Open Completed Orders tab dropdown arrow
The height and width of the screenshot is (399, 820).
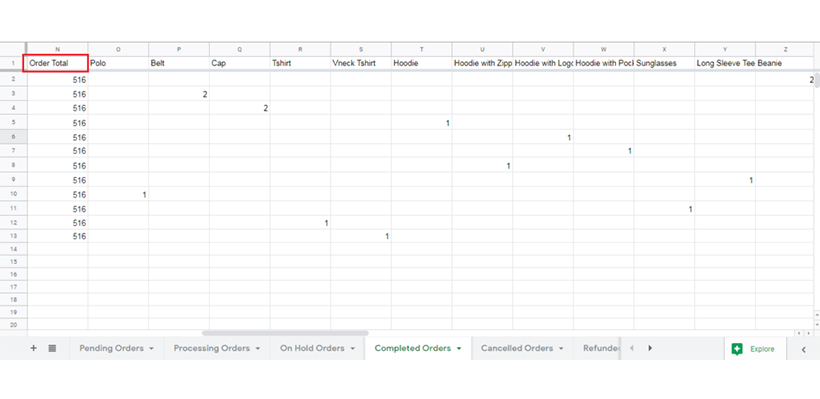(x=459, y=348)
